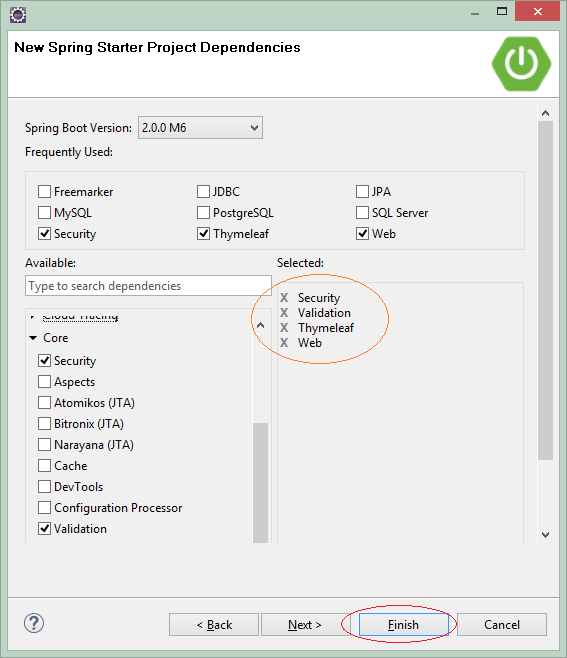Click the available list scroll up arrow
Image resolution: width=567 pixels, height=658 pixels.
(x=260, y=325)
